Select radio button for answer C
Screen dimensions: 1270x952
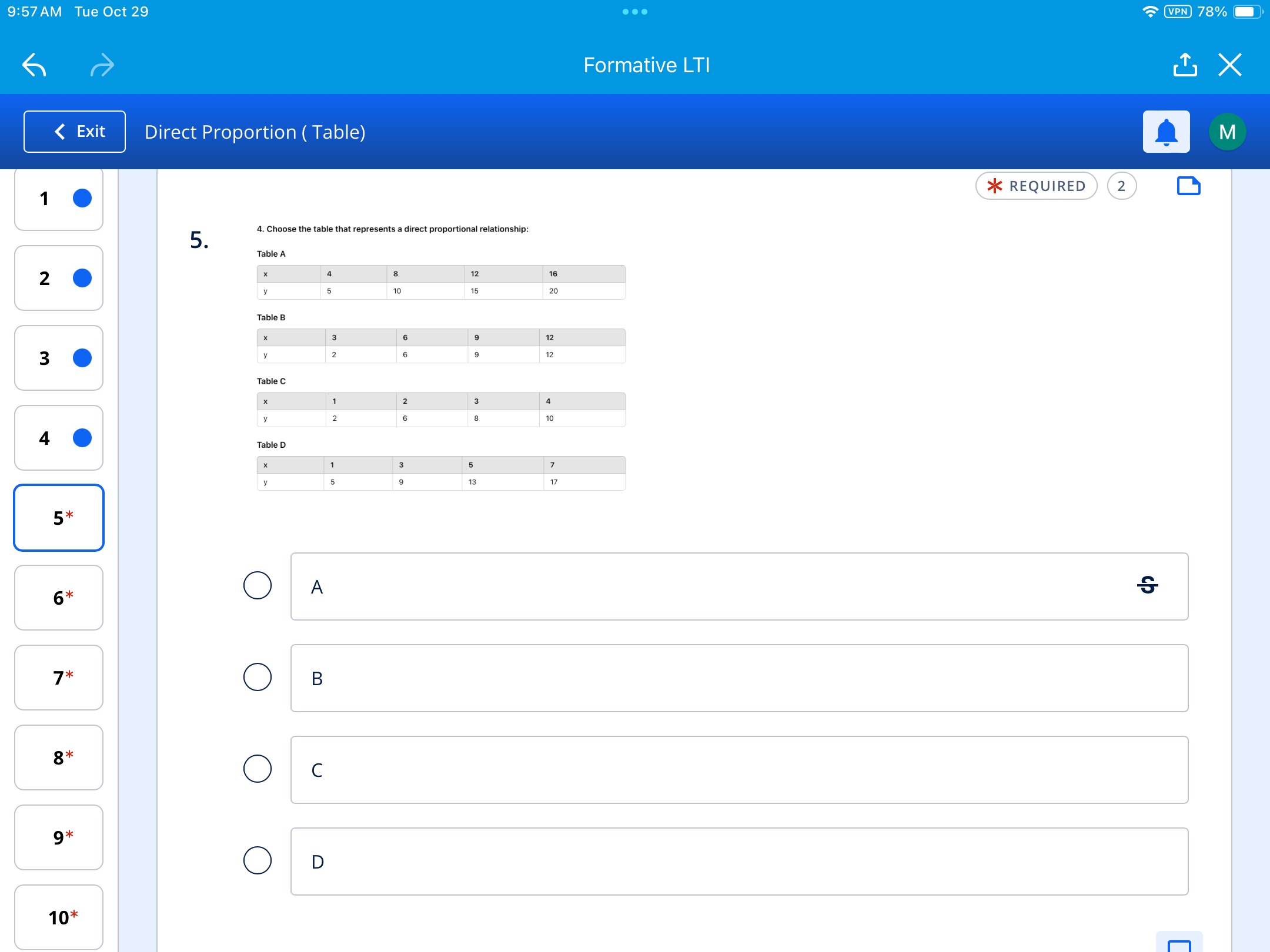tap(258, 769)
